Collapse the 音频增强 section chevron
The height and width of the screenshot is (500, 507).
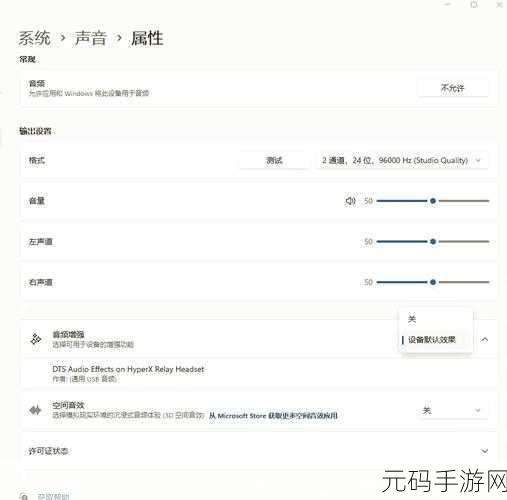click(484, 340)
